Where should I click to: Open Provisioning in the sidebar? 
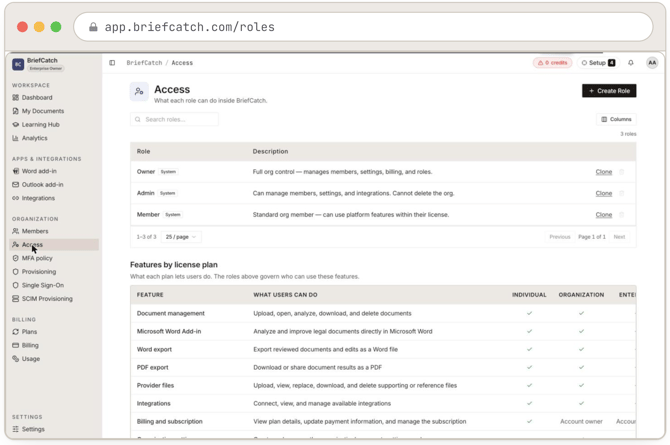34,272
